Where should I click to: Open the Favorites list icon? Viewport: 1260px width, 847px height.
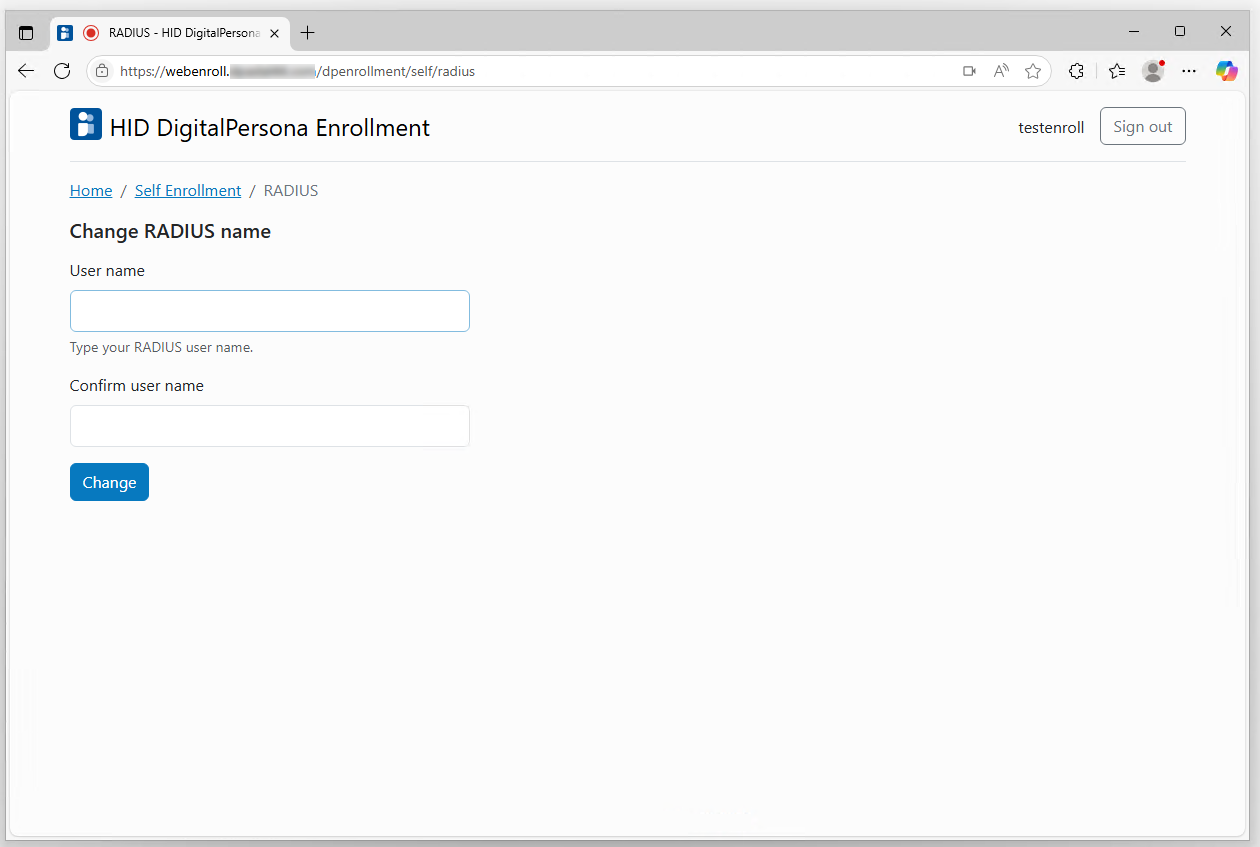tap(1117, 71)
